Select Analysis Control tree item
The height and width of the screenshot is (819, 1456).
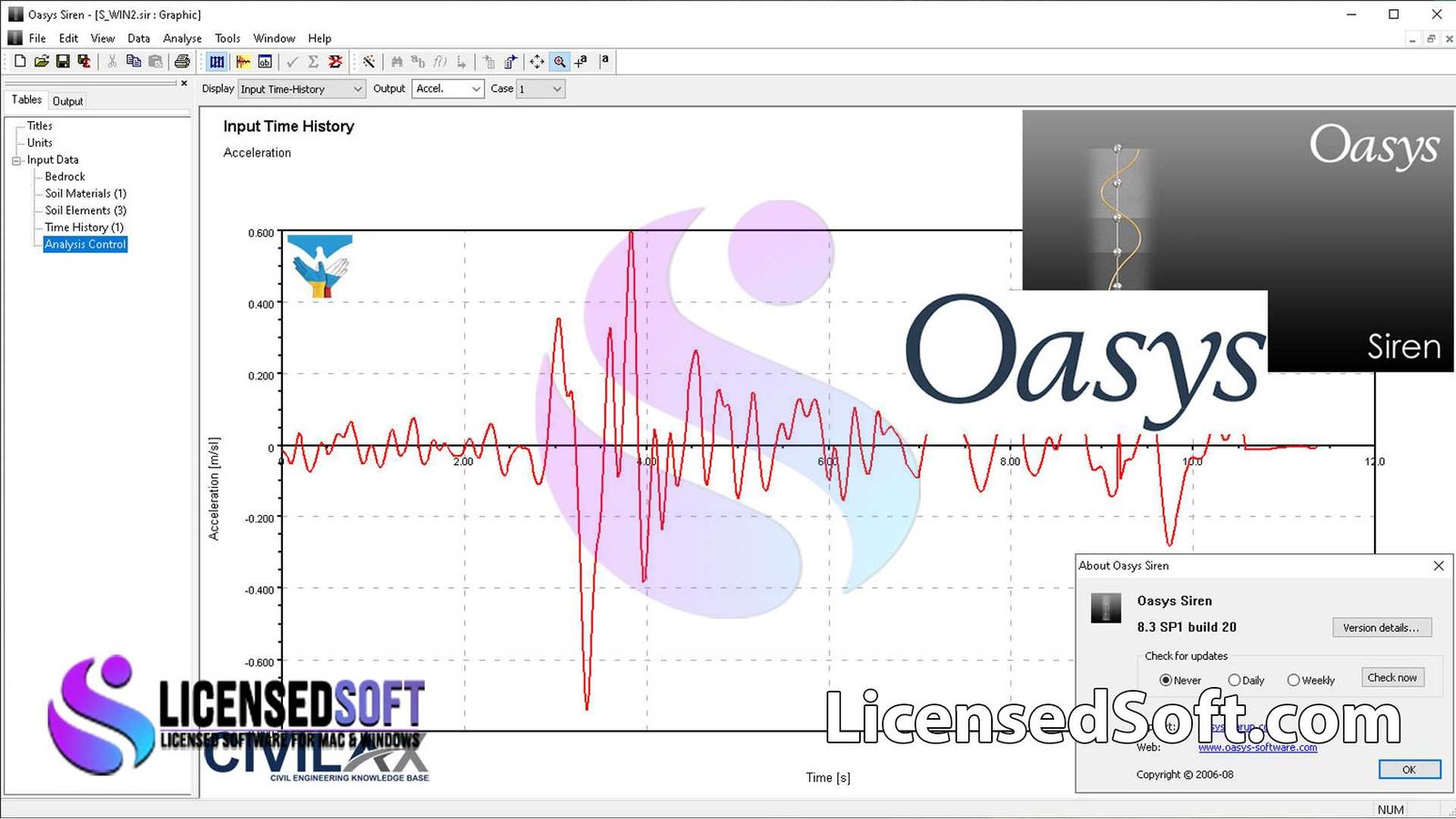86,245
